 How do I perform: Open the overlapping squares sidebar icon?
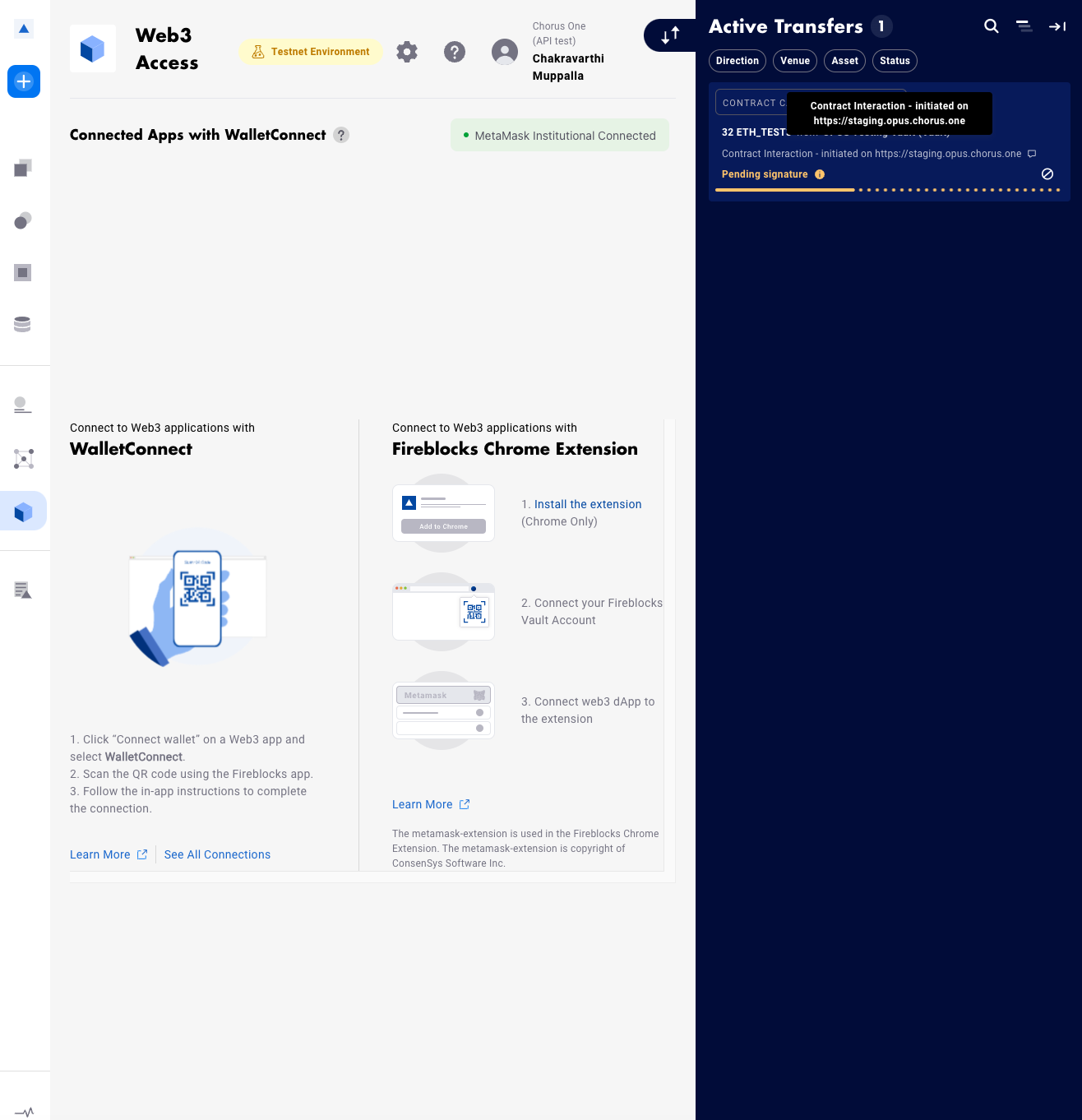pyautogui.click(x=23, y=168)
